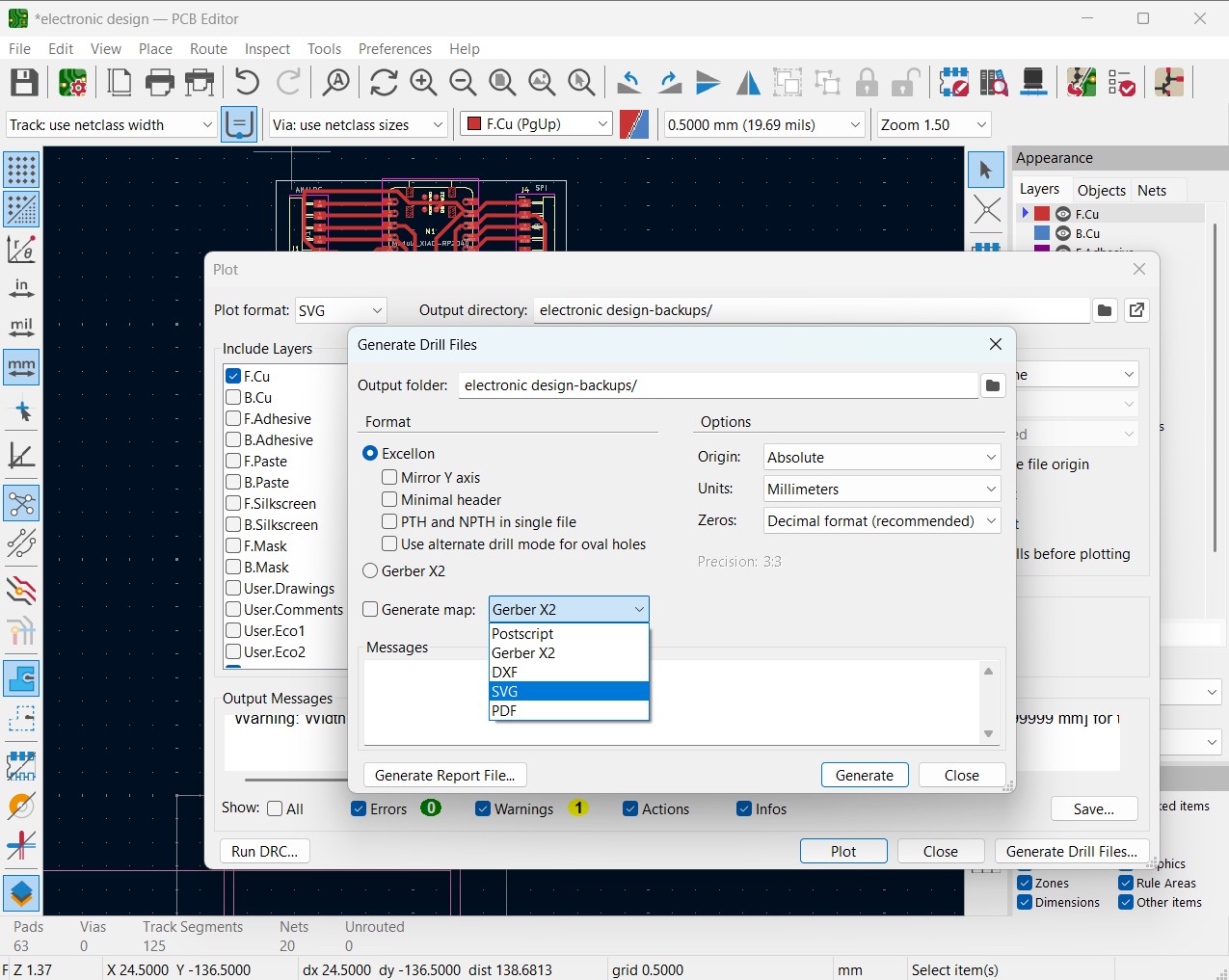
Task: Click the Save board icon
Action: coord(24,83)
